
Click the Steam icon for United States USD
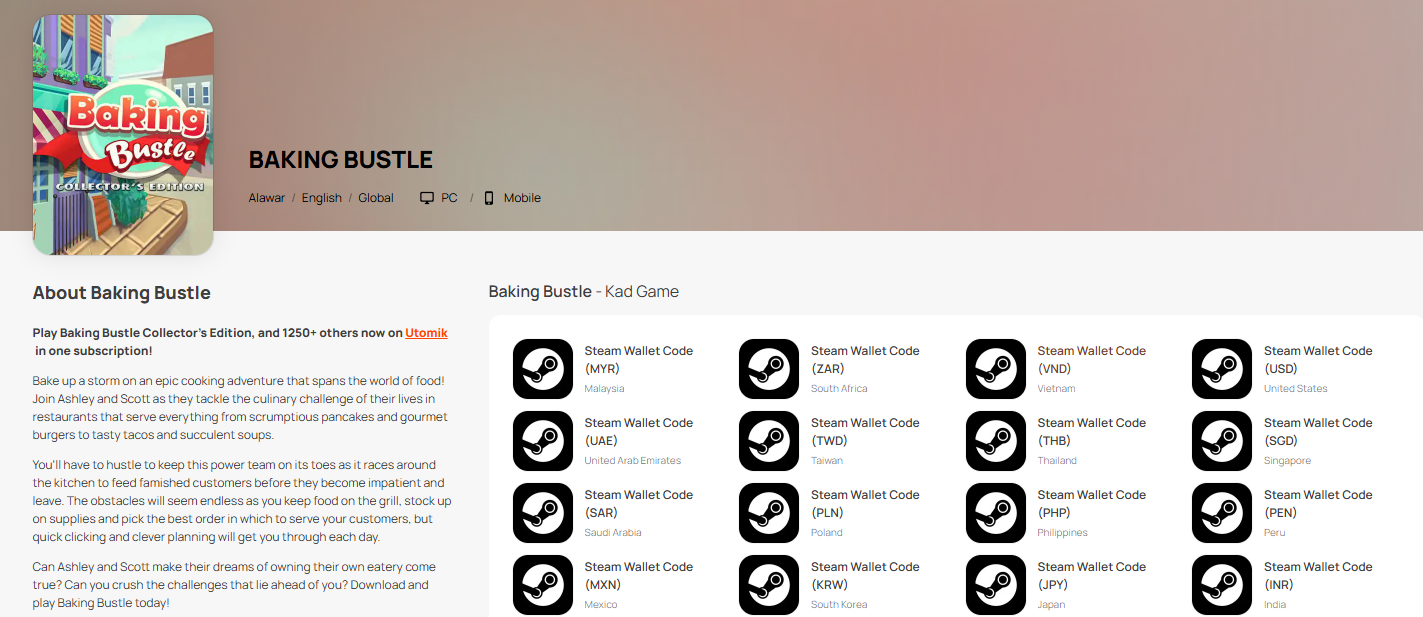(x=1222, y=369)
